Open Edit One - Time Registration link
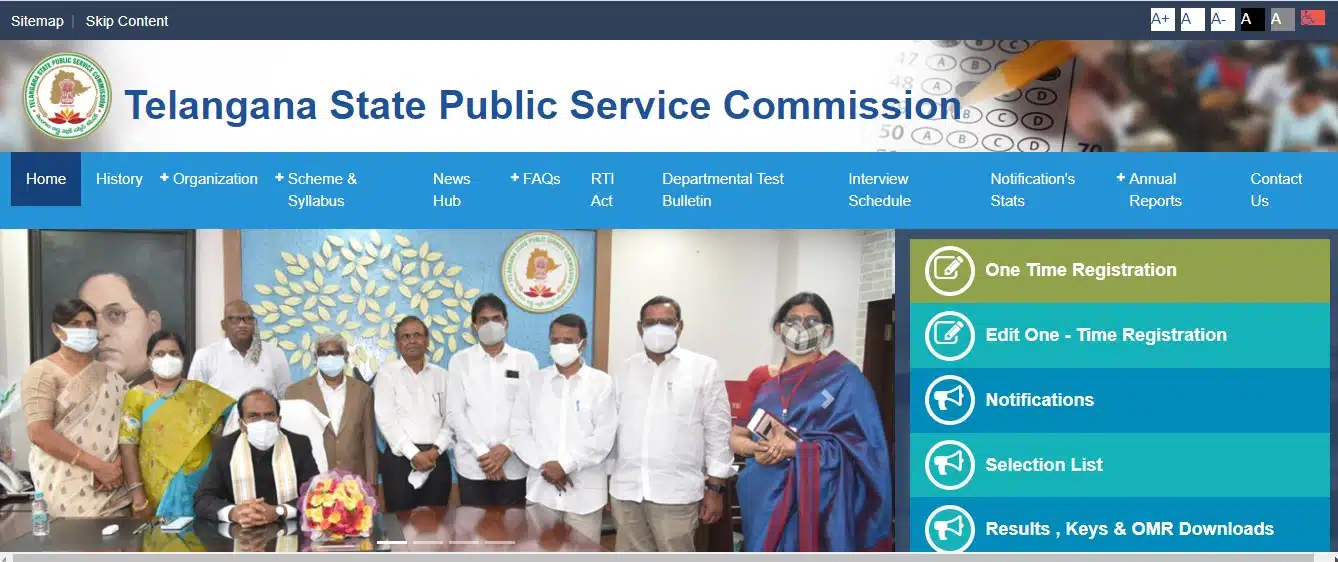 pyautogui.click(x=1119, y=335)
